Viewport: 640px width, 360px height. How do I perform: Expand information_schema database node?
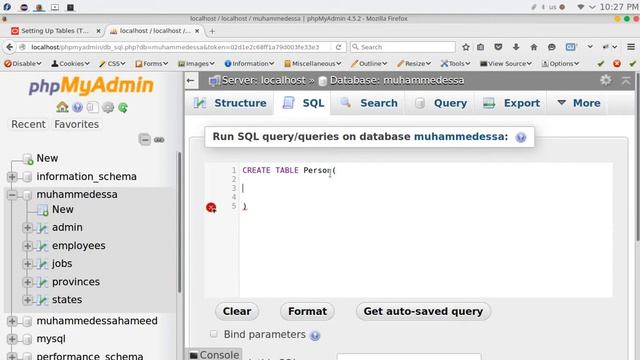coord(12,177)
